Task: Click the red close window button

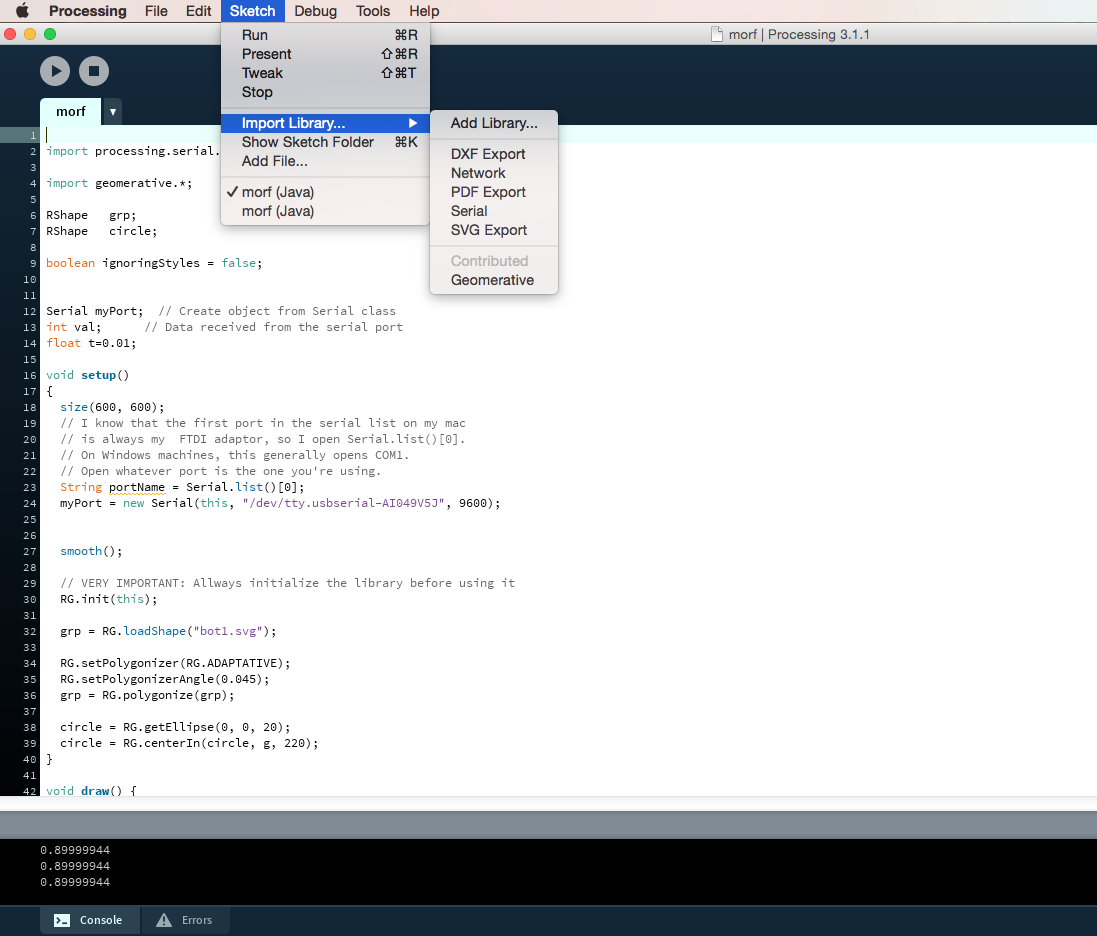Action: click(10, 34)
